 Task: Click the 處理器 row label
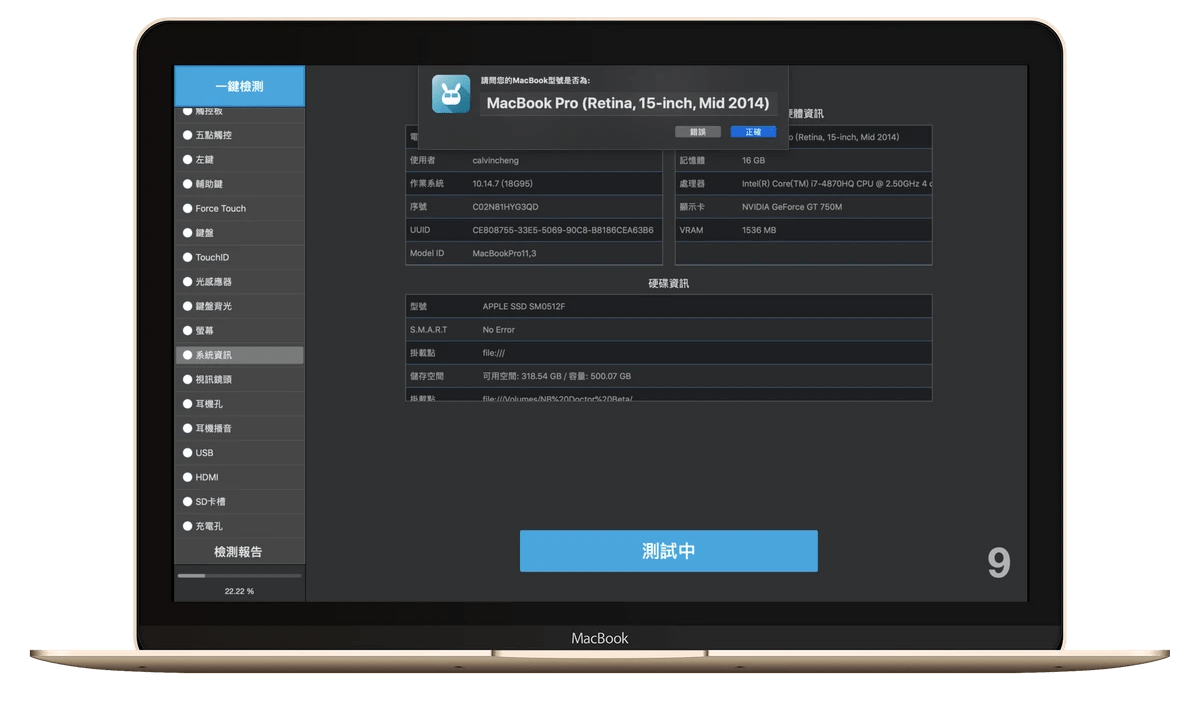point(692,184)
